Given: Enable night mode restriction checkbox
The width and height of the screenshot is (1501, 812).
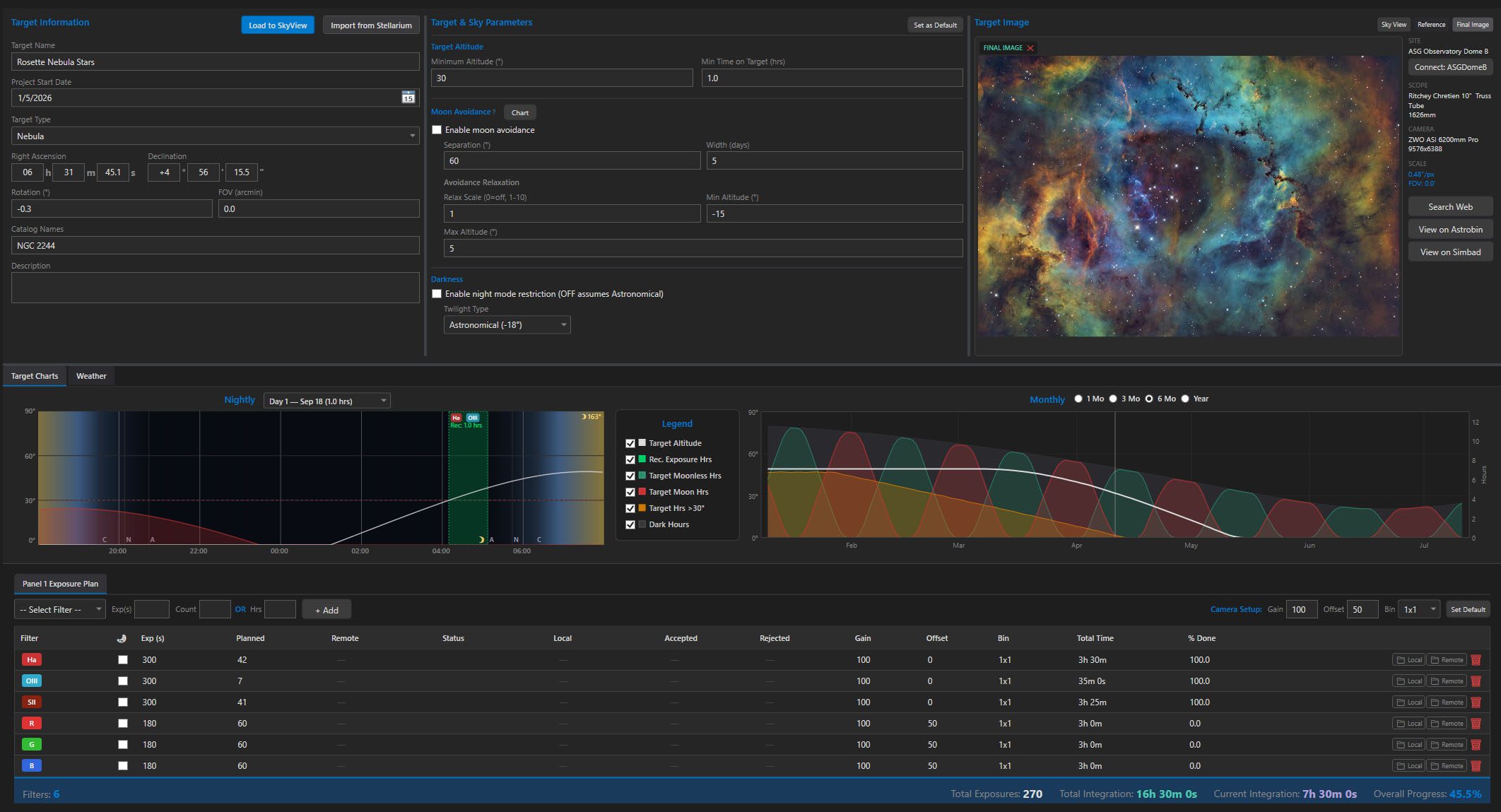Looking at the screenshot, I should (x=437, y=294).
